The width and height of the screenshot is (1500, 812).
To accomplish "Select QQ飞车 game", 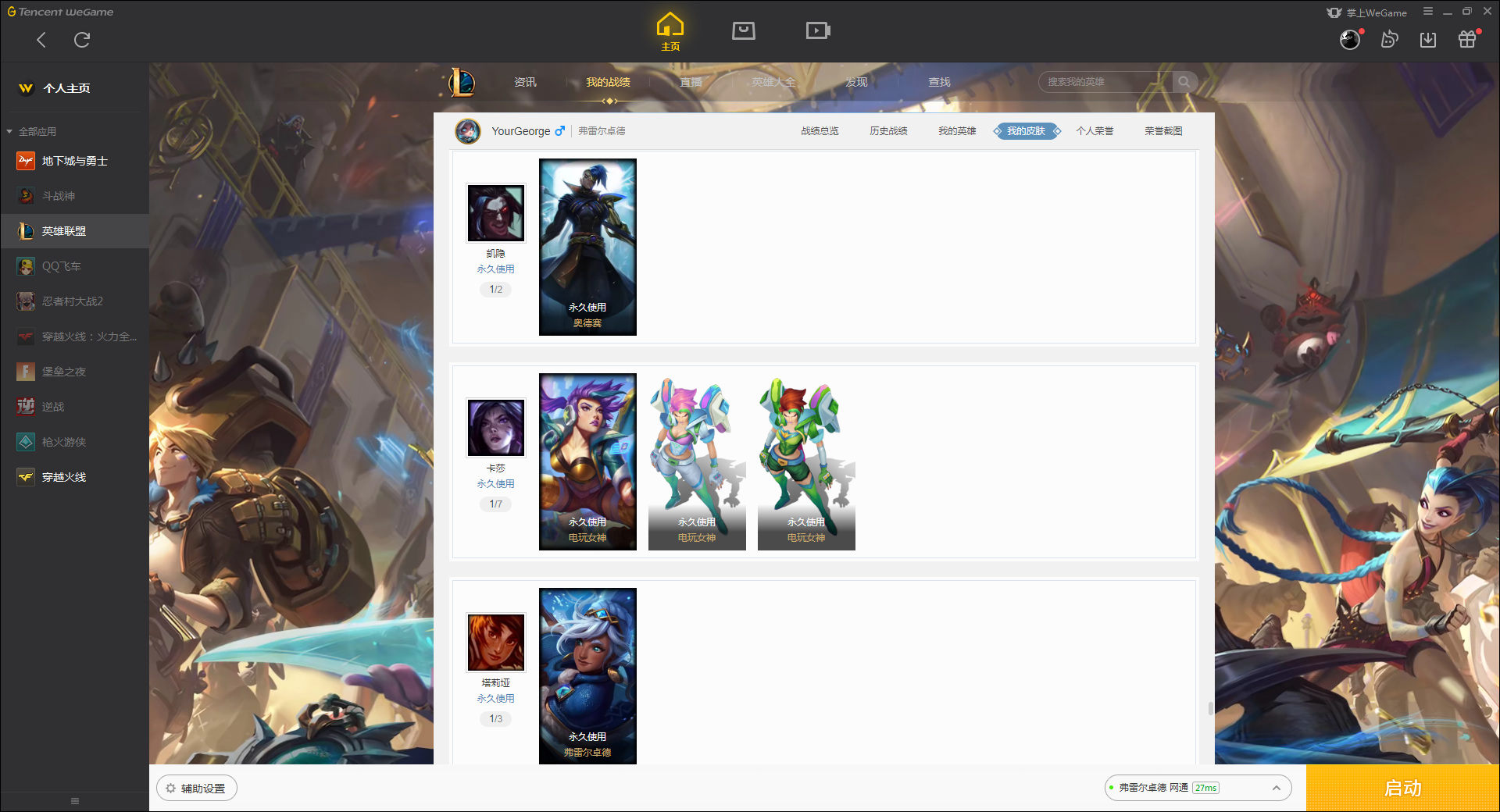I will 74,266.
